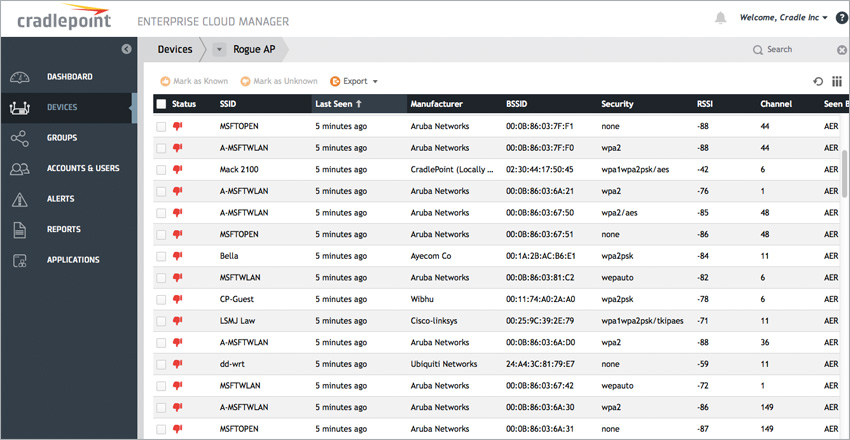Screen dimensions: 850x440
Task: Collapse the left sidebar with arrow icon
Action: click(126, 49)
